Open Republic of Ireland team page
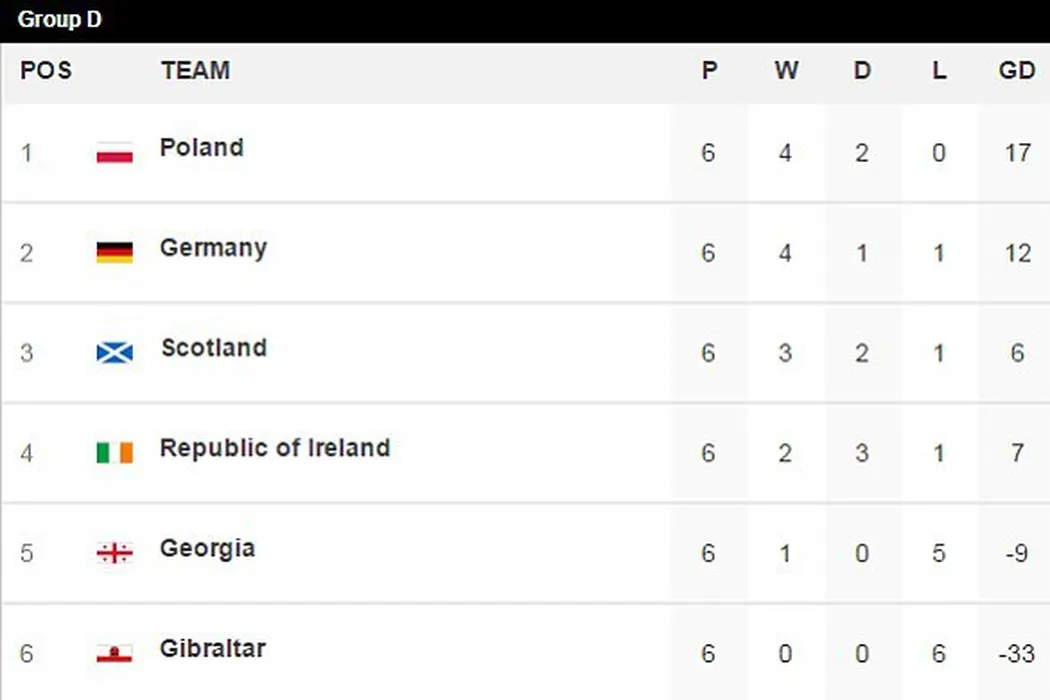Screen dimensions: 1050x700 point(274,448)
